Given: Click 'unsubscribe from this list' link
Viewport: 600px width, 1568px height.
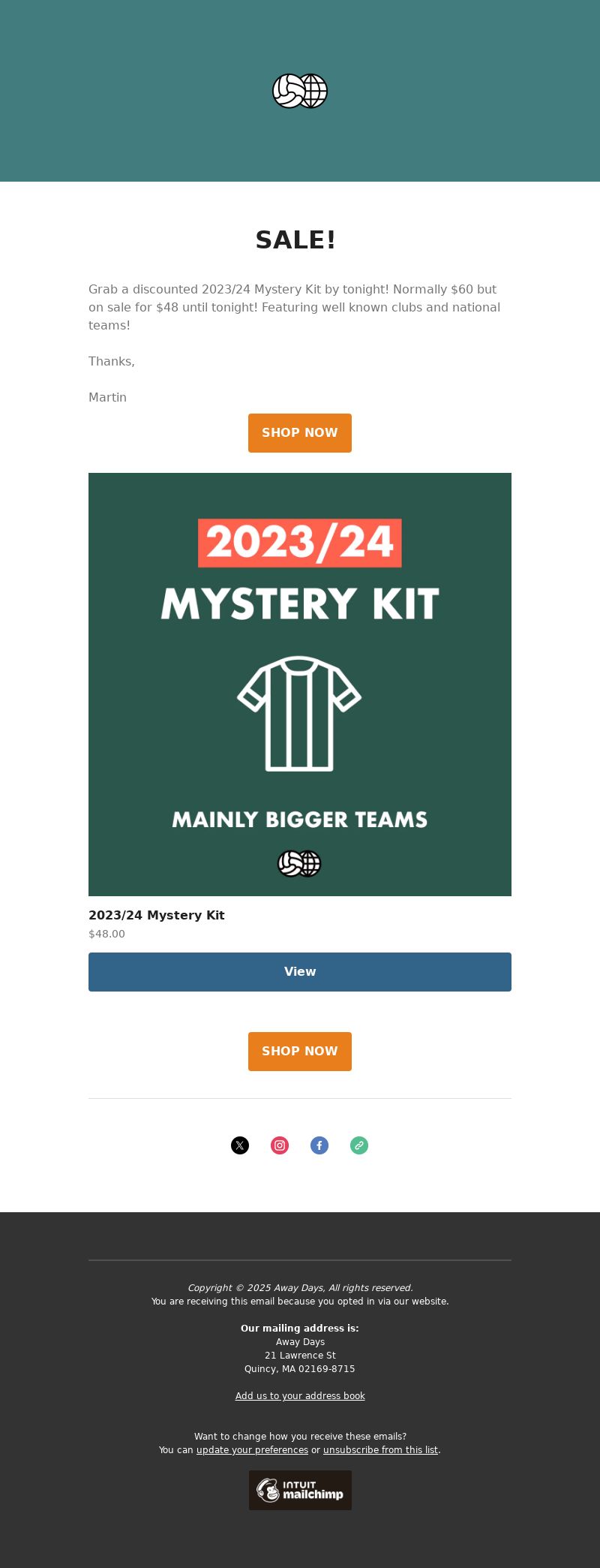Looking at the screenshot, I should click(380, 1450).
